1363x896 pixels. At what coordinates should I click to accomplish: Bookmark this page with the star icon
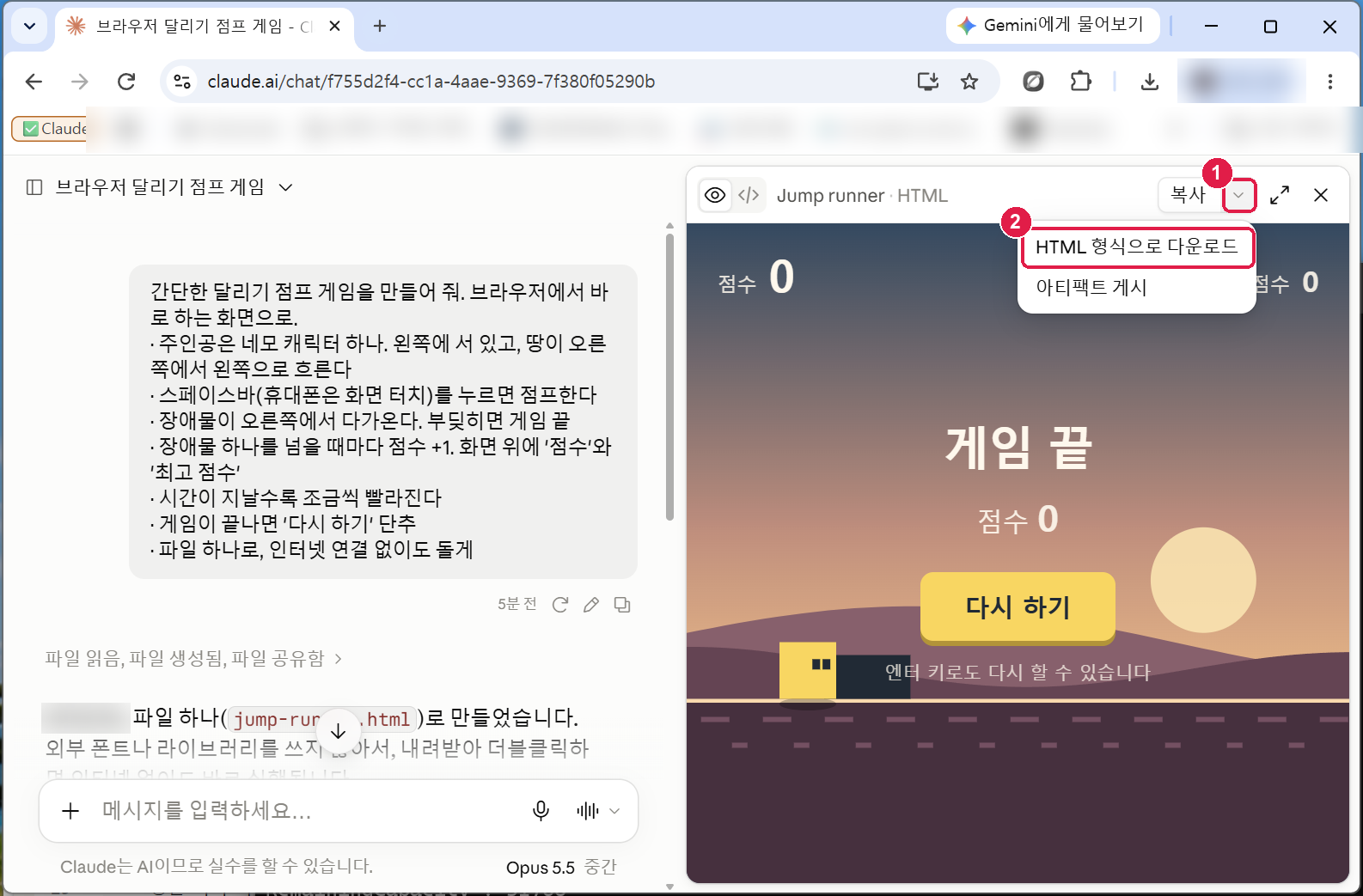click(969, 82)
